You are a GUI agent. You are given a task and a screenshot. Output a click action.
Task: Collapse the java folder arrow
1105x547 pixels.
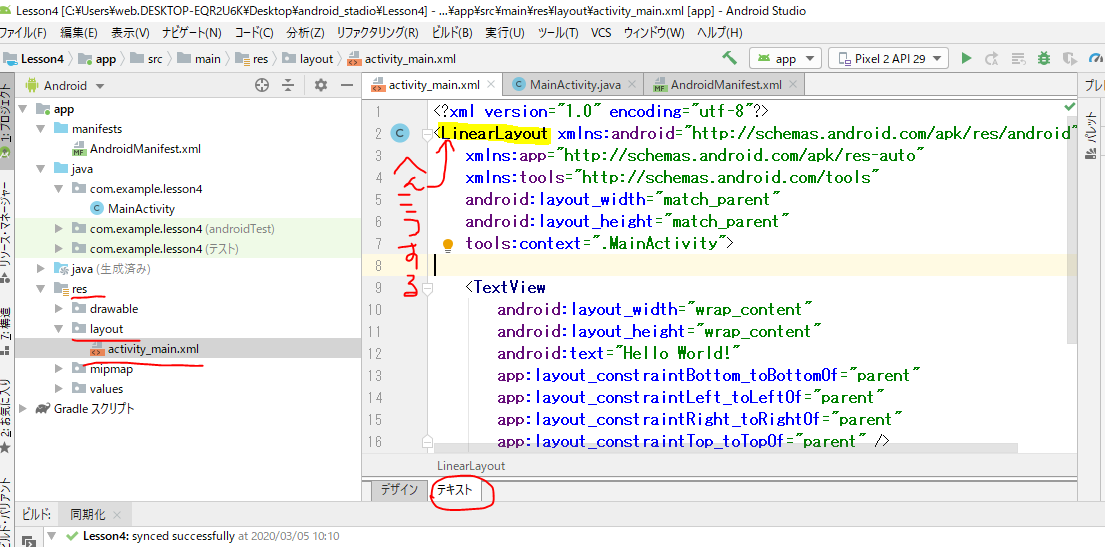(x=42, y=169)
